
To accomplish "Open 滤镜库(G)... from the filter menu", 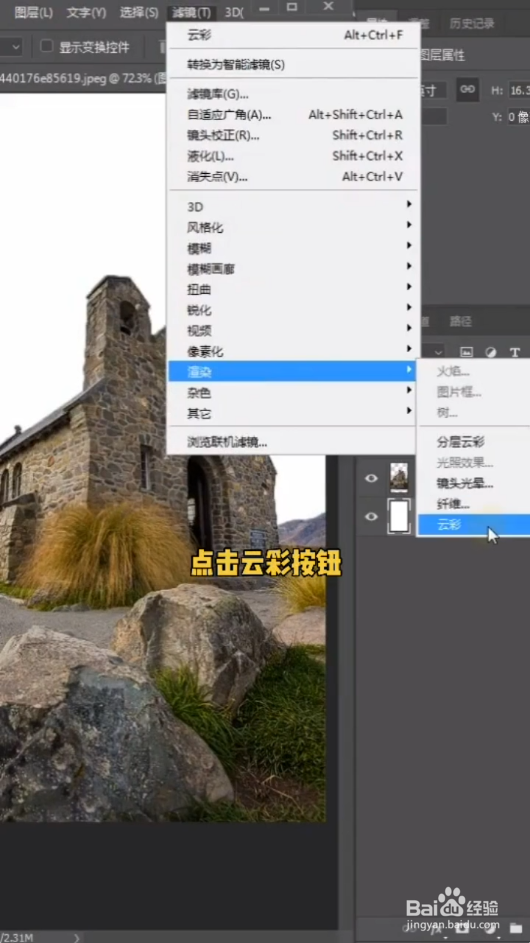I will pyautogui.click(x=218, y=94).
